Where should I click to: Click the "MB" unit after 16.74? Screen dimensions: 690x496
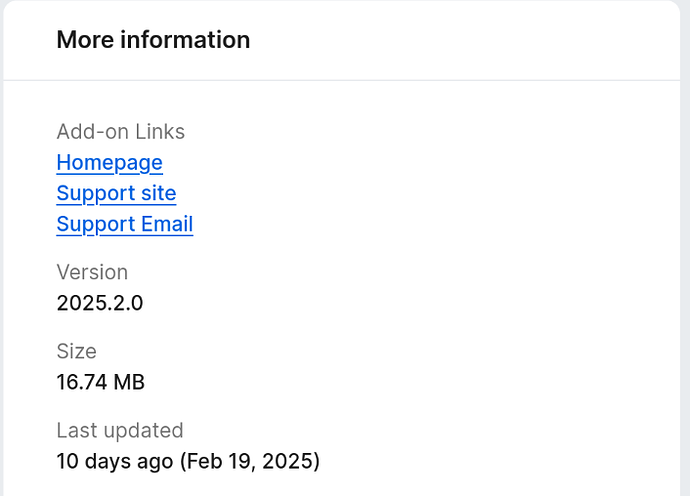tap(129, 381)
